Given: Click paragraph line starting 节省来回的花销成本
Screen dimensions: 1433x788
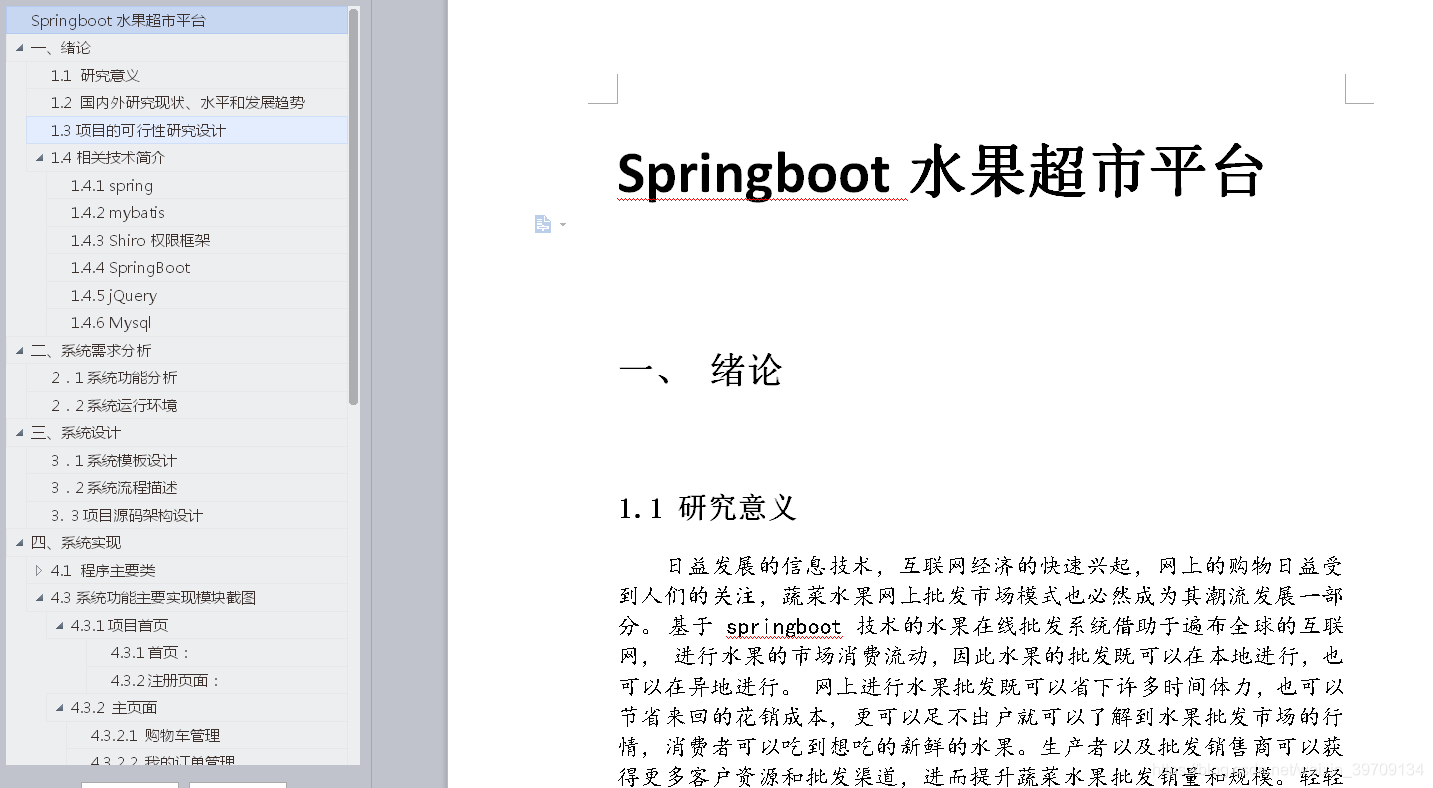Looking at the screenshot, I should pyautogui.click(x=981, y=717).
